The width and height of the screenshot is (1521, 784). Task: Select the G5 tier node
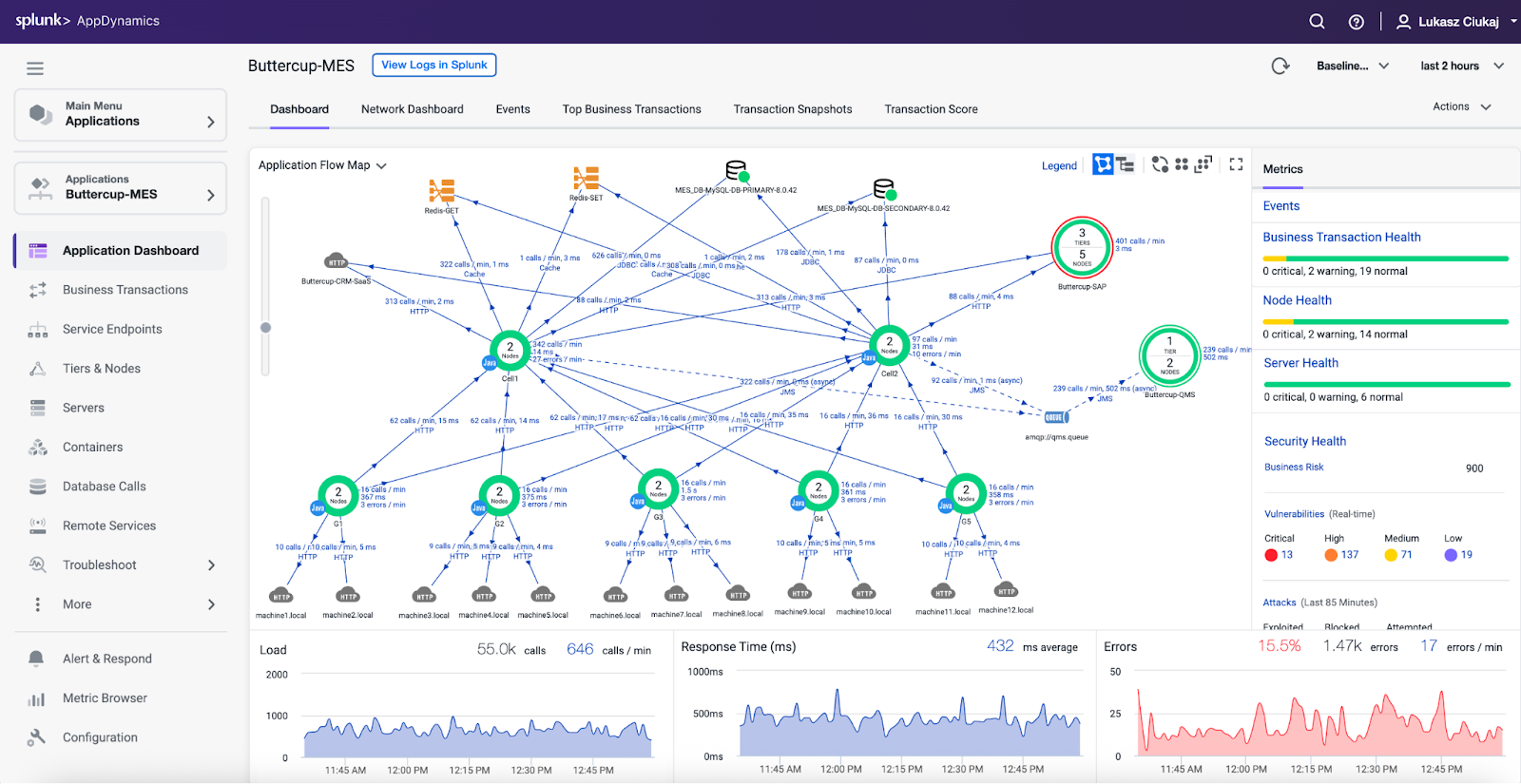point(966,493)
